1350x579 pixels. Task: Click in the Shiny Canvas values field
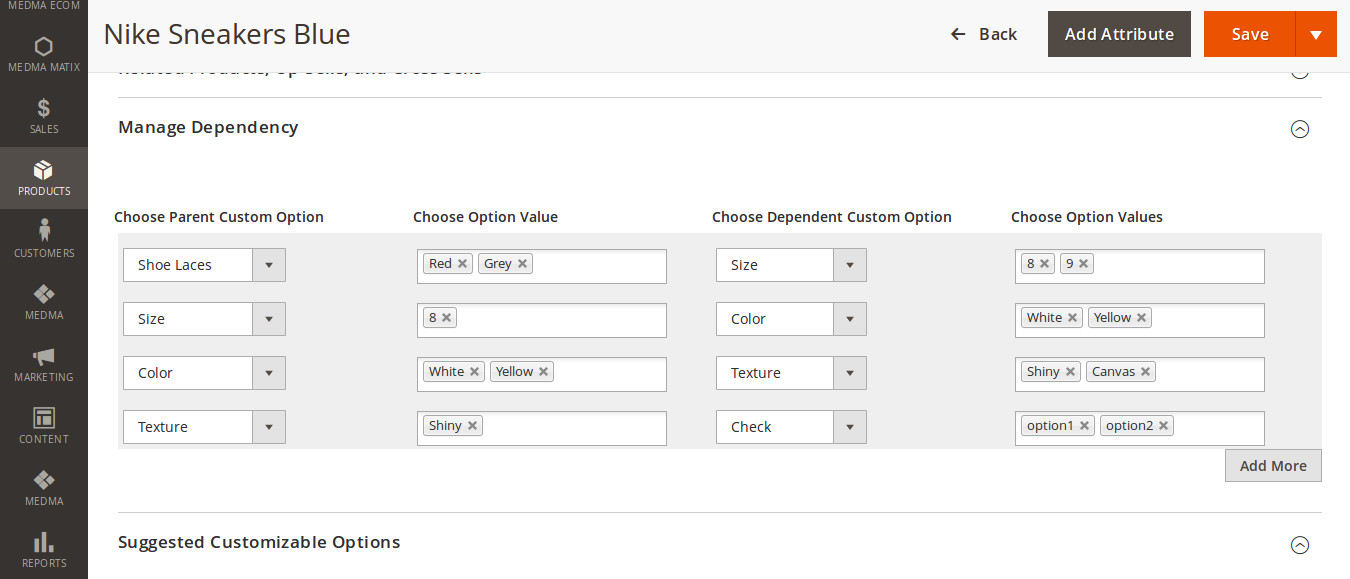[x=1139, y=374]
